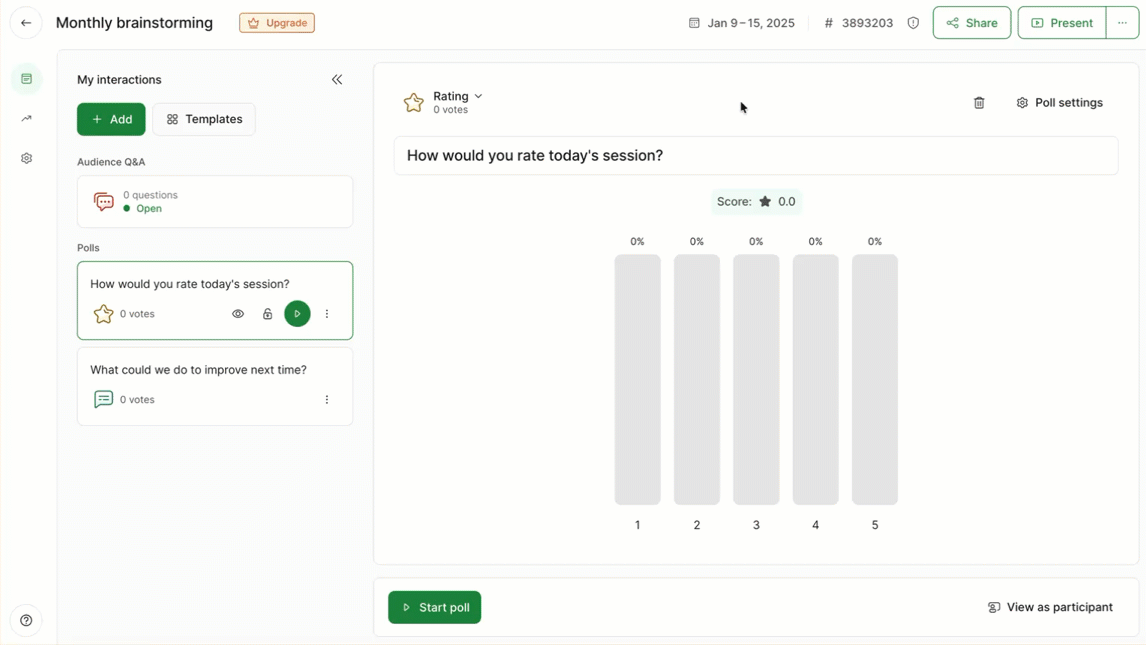The image size is (1146, 645).
Task: Open options menu for improvement poll
Action: pyautogui.click(x=327, y=400)
